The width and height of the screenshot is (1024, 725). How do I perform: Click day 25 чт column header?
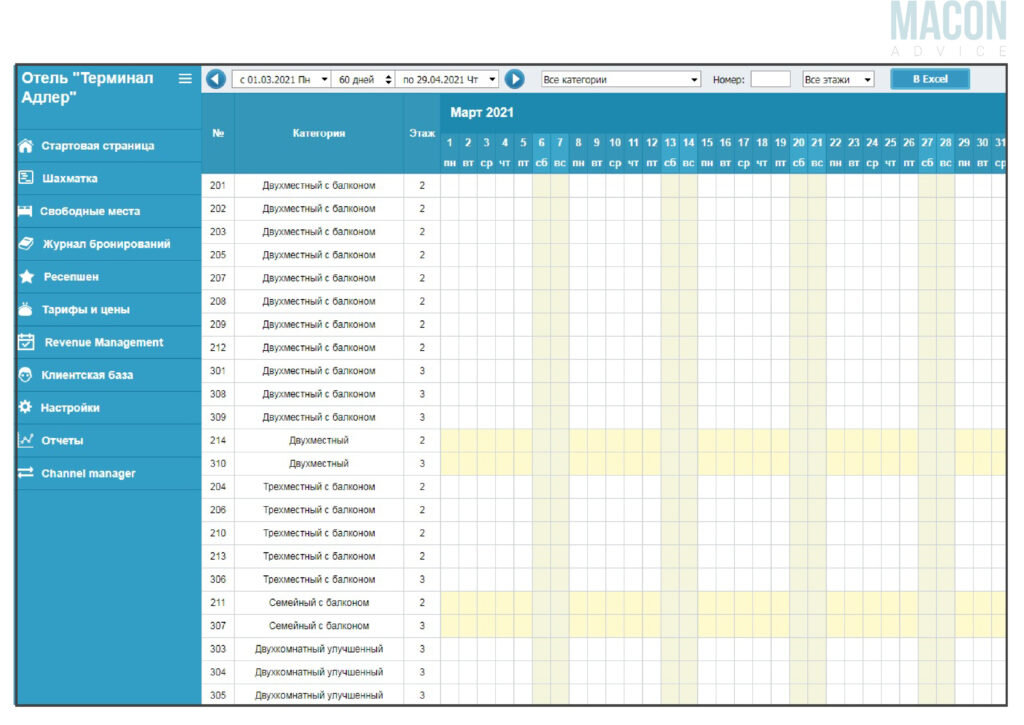890,152
